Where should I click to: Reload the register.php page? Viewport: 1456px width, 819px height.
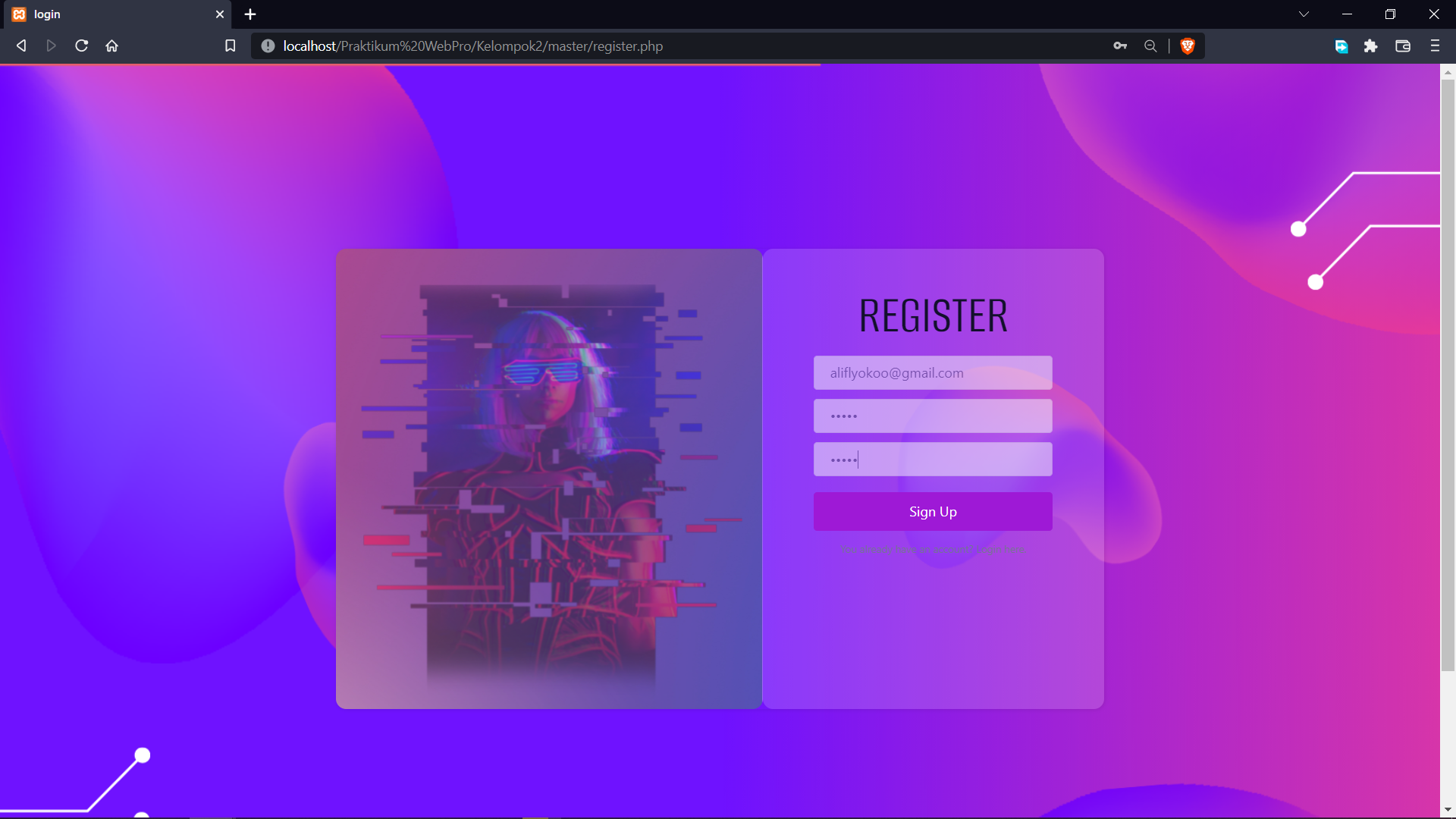point(81,45)
